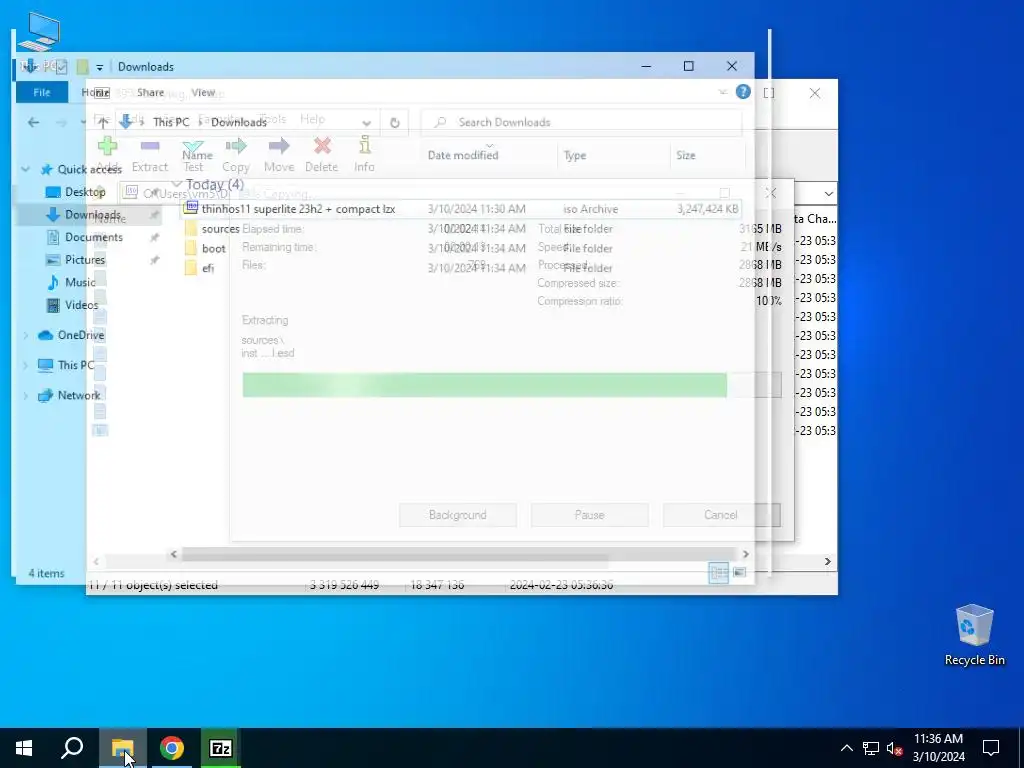Launch Chrome from taskbar
Image resolution: width=1024 pixels, height=768 pixels.
click(x=171, y=748)
